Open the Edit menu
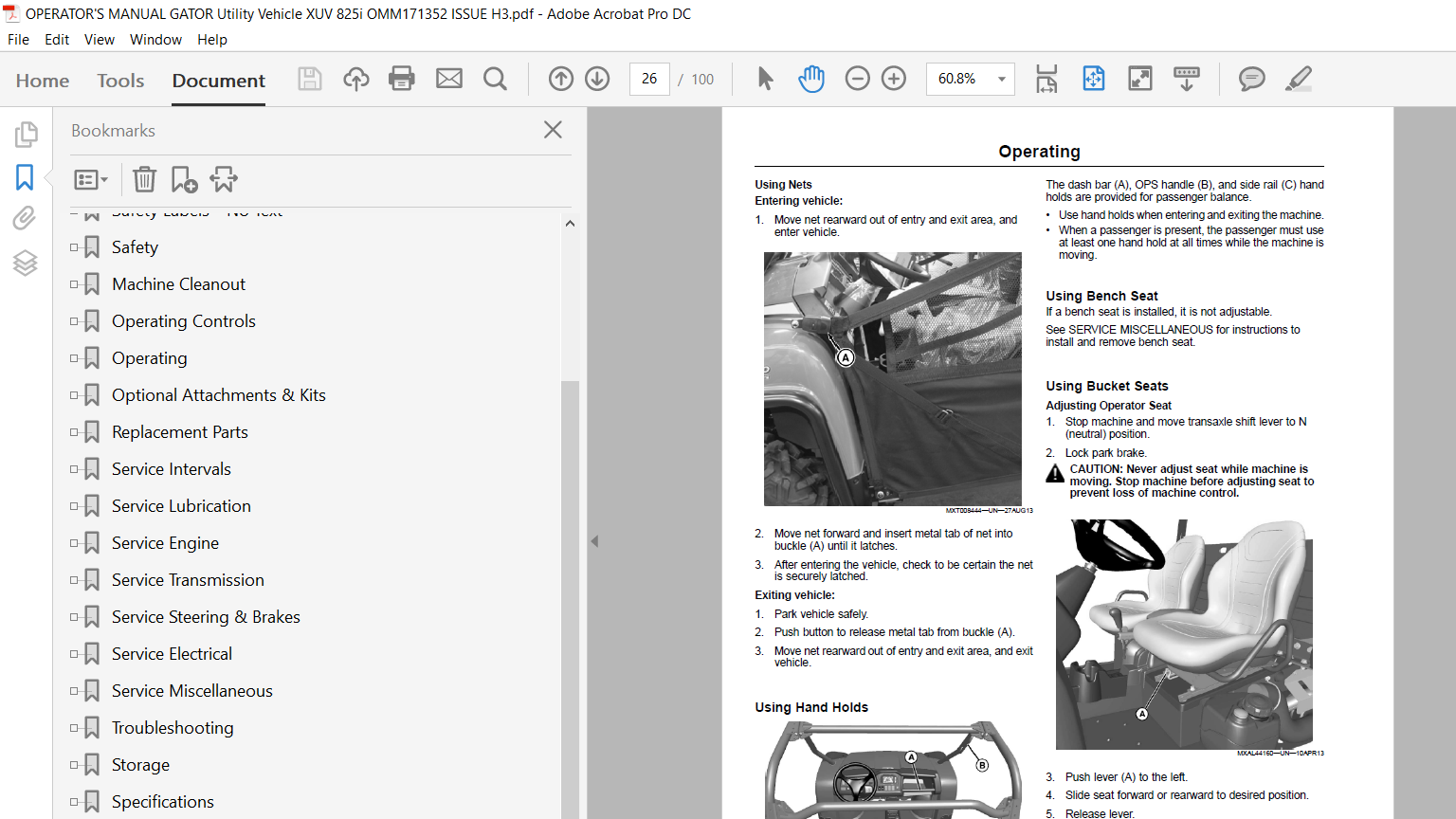This screenshot has width=1456, height=819. [57, 39]
